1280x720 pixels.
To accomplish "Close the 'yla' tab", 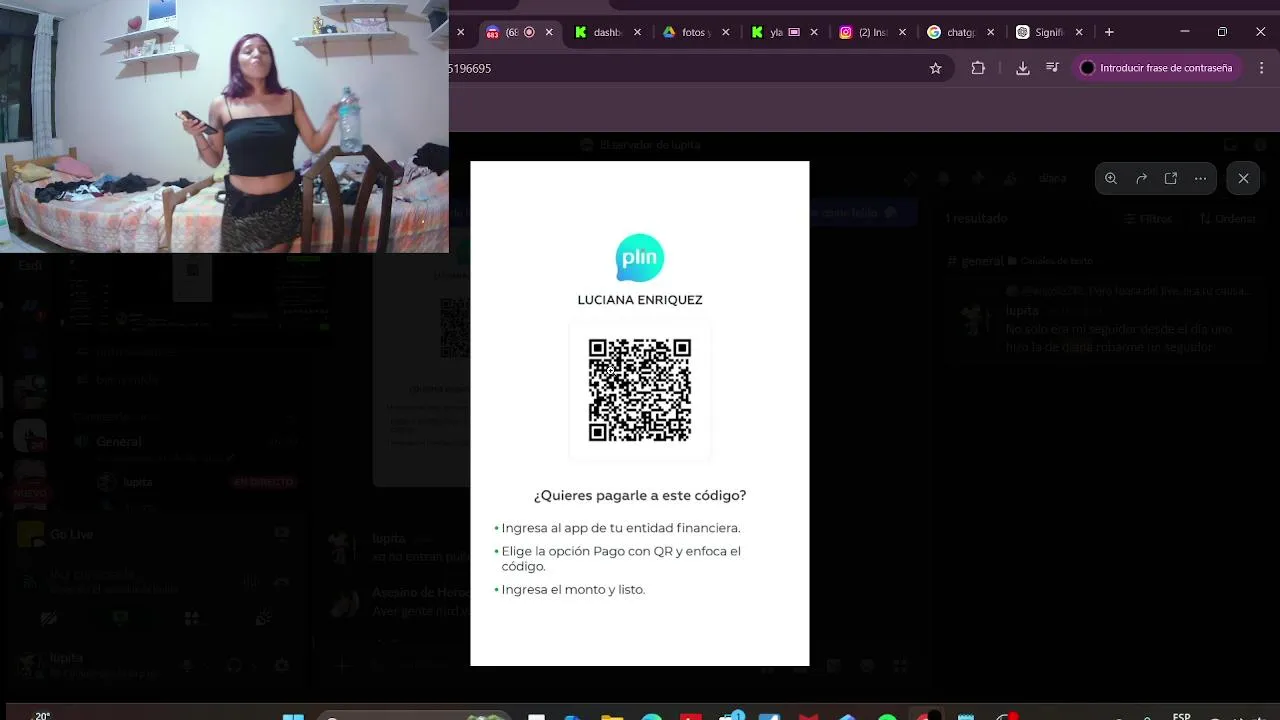I will pos(814,32).
